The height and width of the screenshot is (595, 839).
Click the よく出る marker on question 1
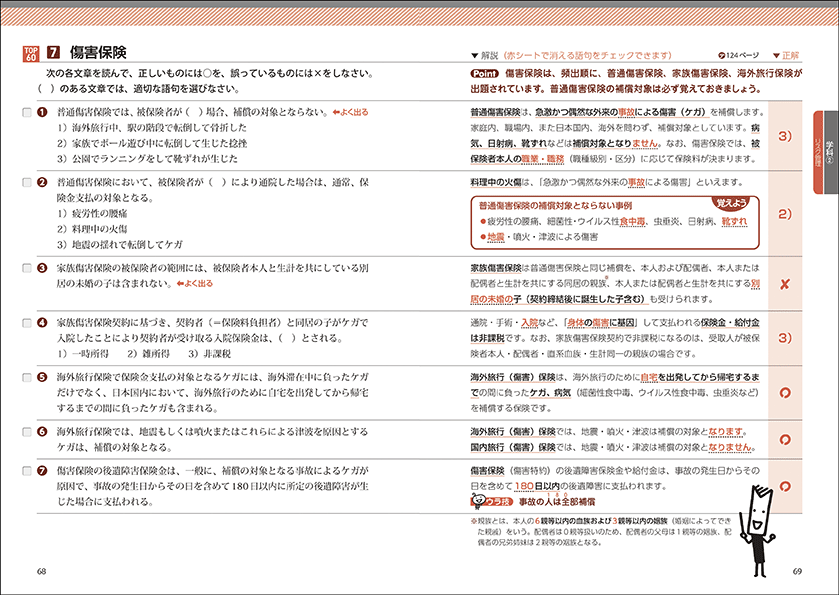(x=350, y=112)
